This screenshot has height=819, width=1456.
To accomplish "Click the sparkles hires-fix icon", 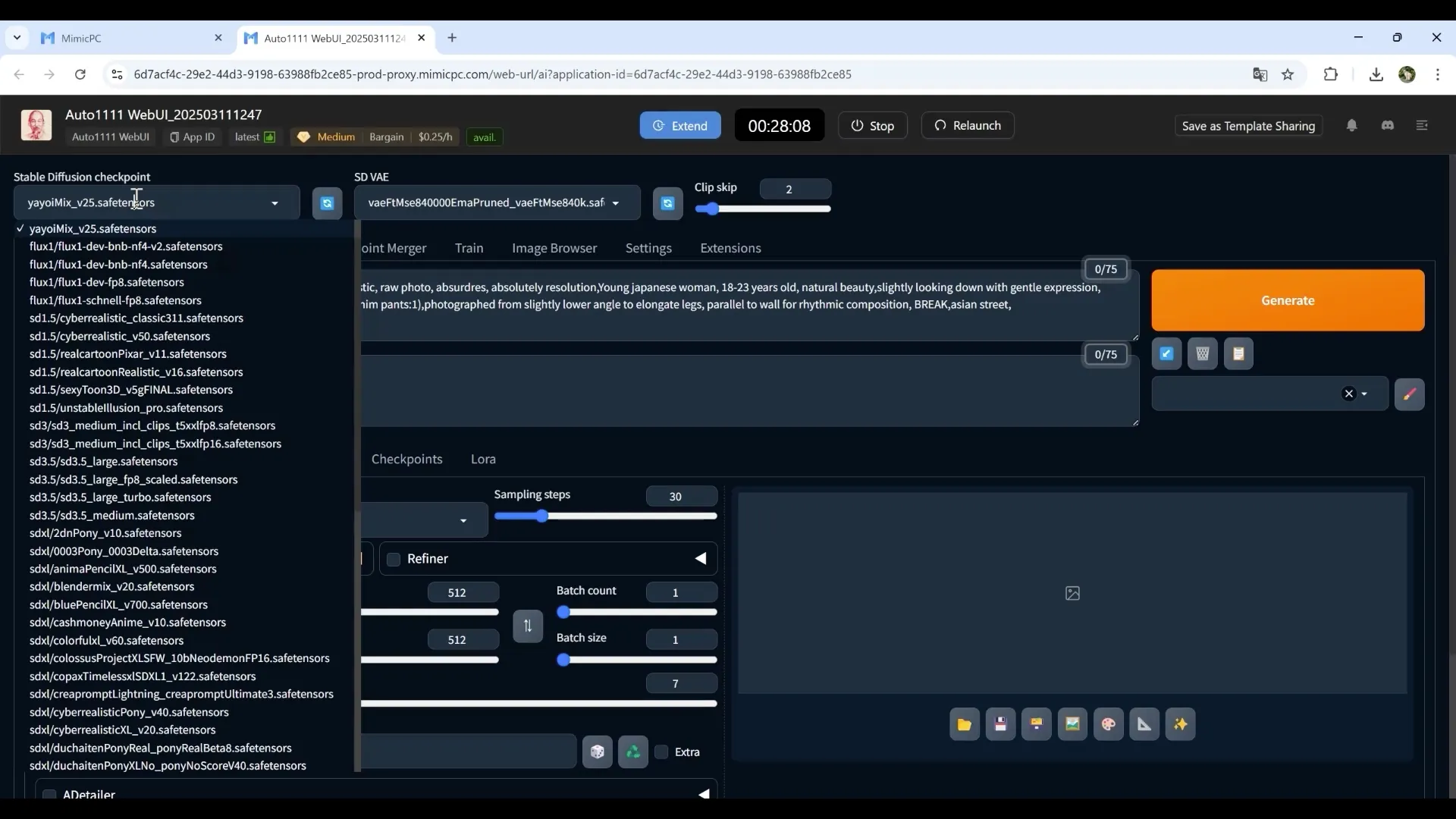I will coord(1180,724).
